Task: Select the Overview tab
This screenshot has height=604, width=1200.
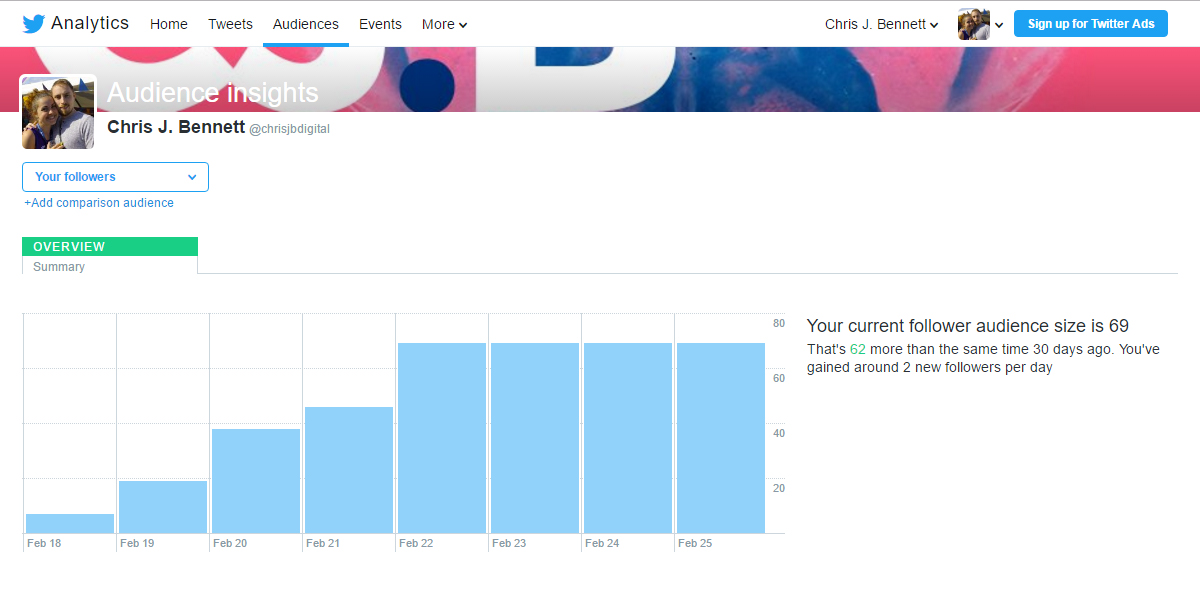Action: coord(110,246)
